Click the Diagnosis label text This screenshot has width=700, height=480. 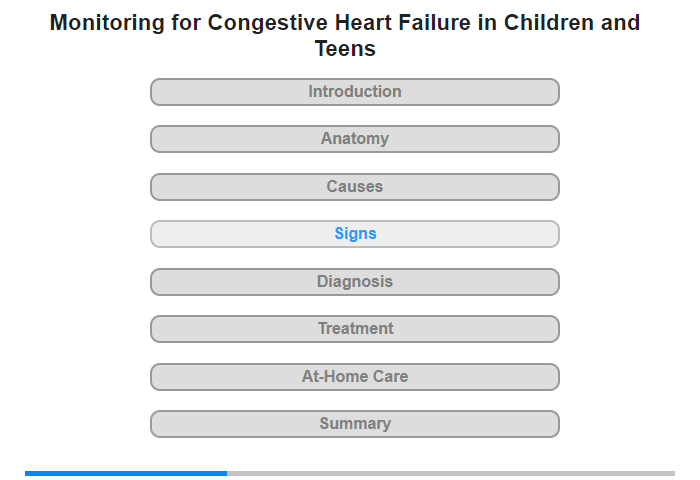(355, 282)
